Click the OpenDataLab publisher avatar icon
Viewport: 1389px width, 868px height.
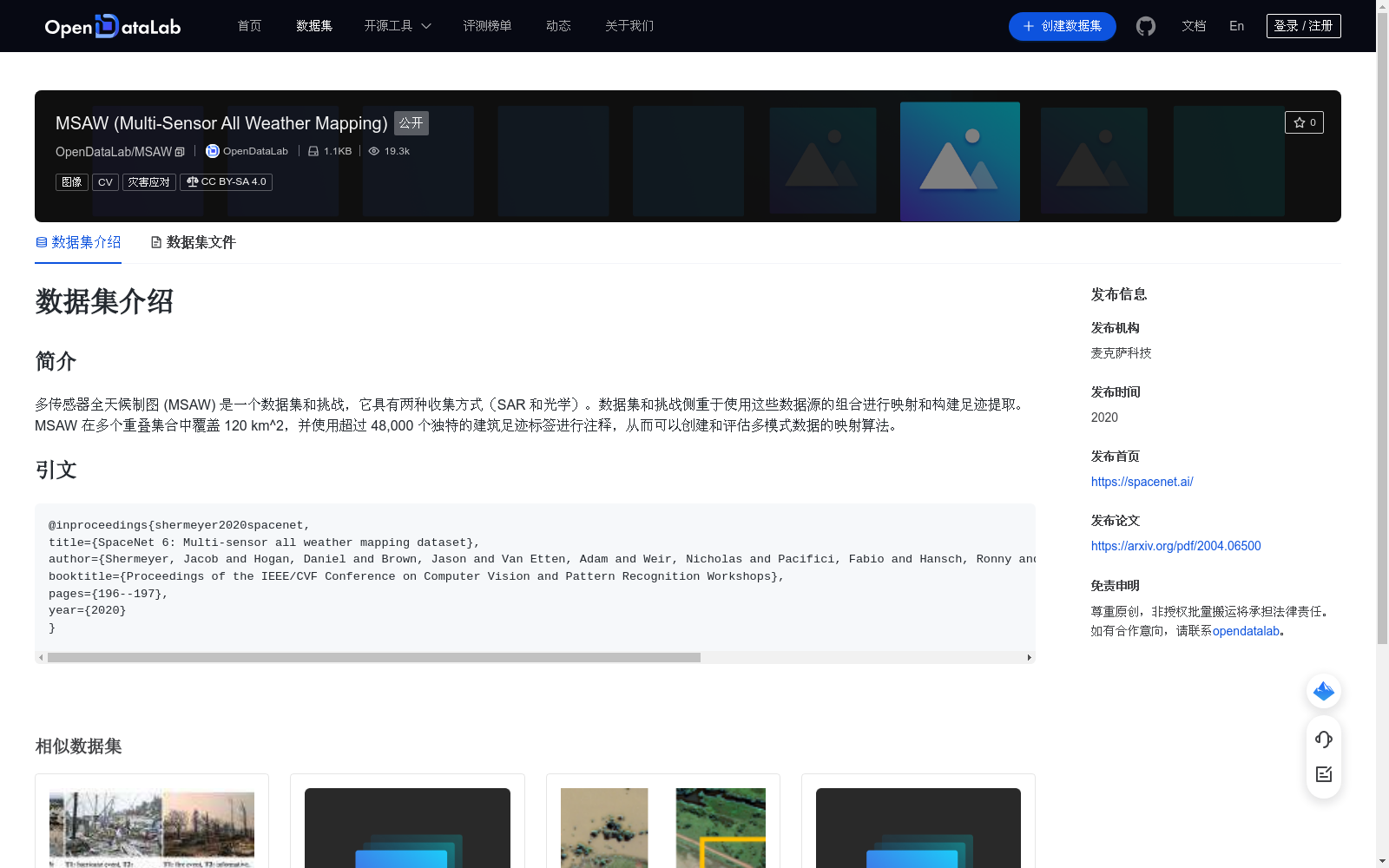coord(212,151)
